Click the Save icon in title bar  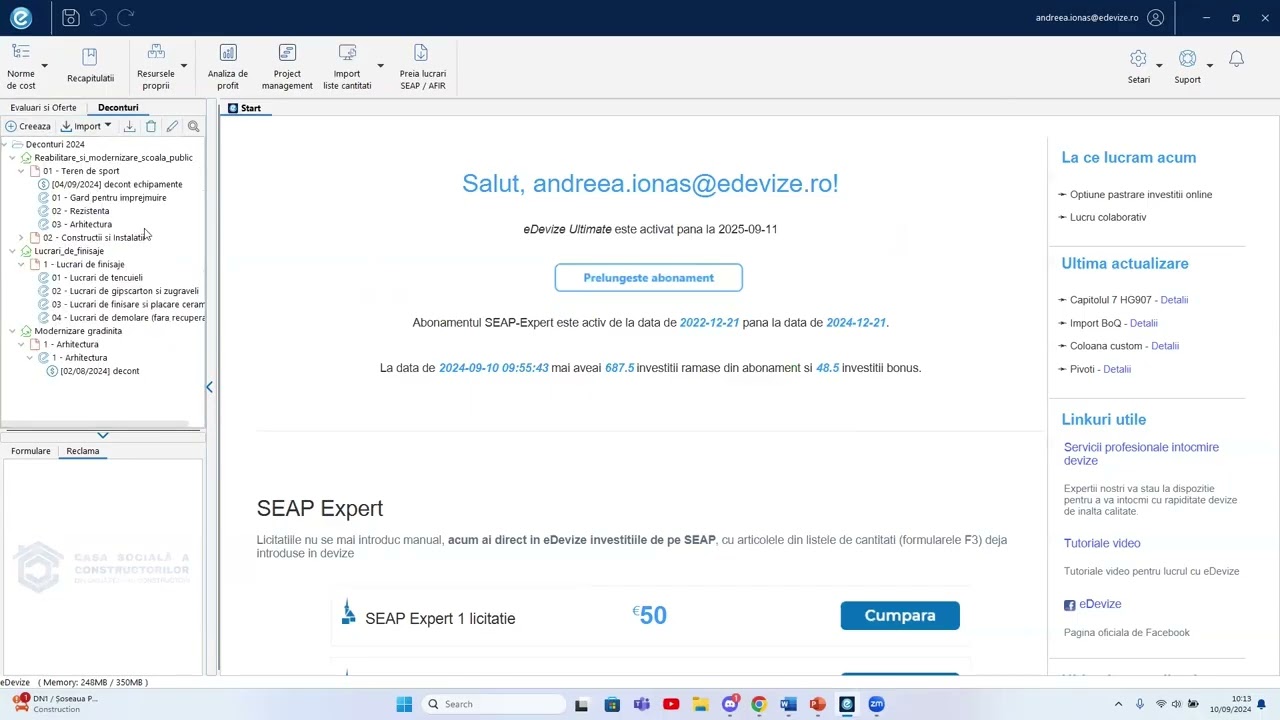click(x=70, y=17)
